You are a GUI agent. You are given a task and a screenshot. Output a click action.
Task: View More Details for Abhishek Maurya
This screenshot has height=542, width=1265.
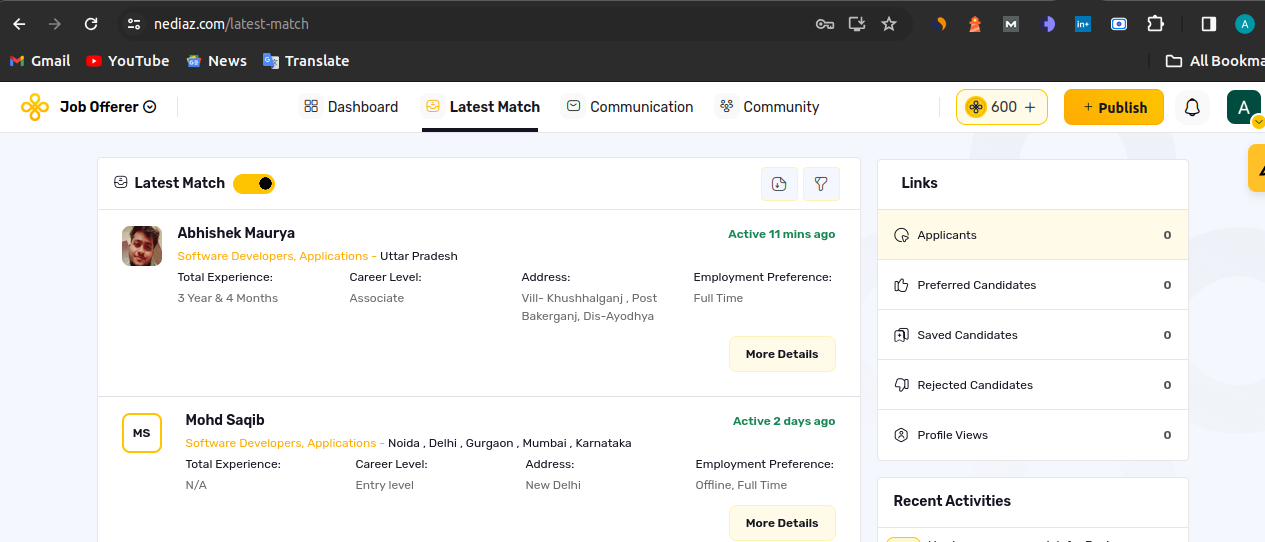click(781, 354)
